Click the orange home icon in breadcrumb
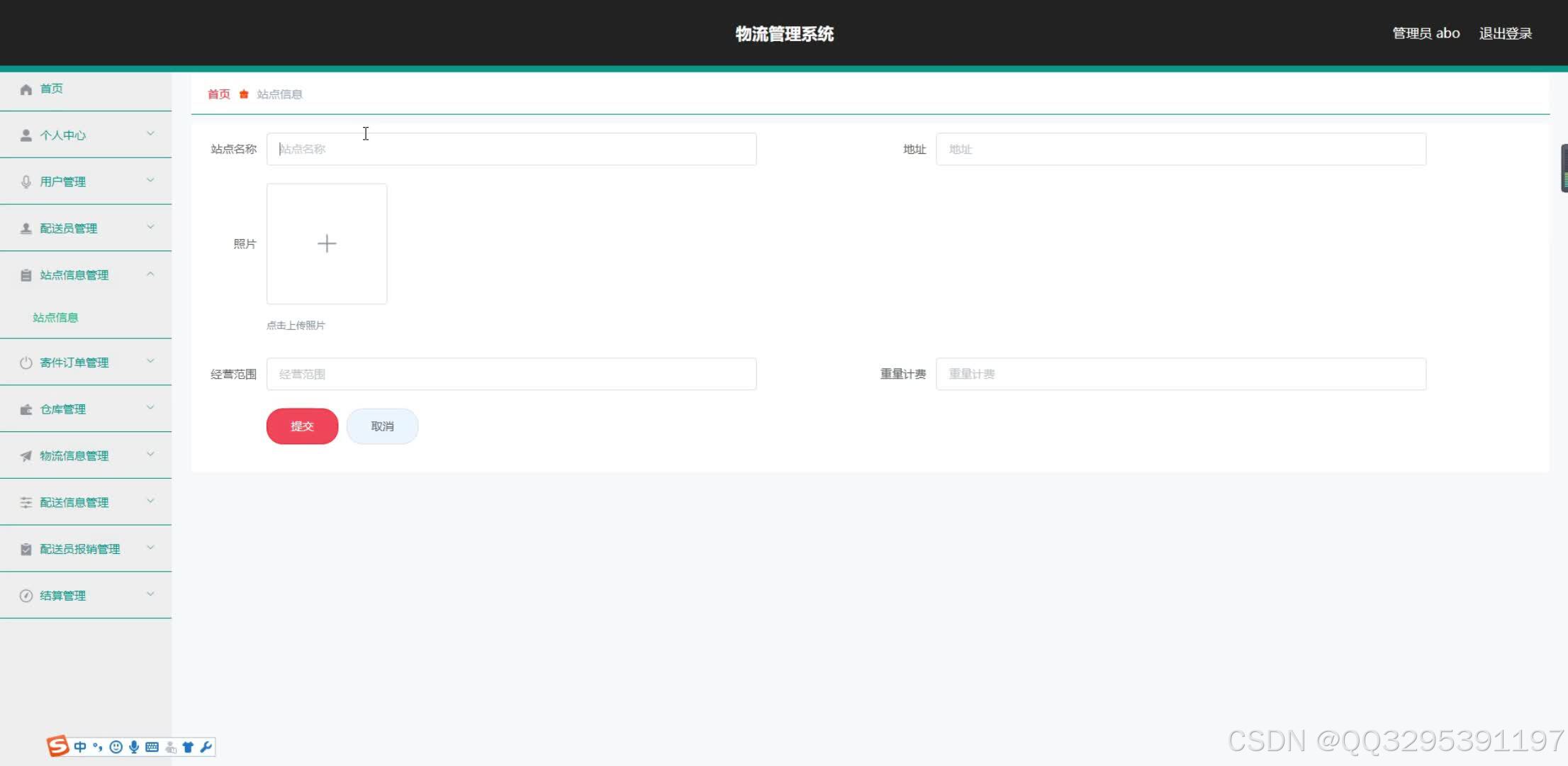Screen dimensions: 1568x766 pos(244,94)
